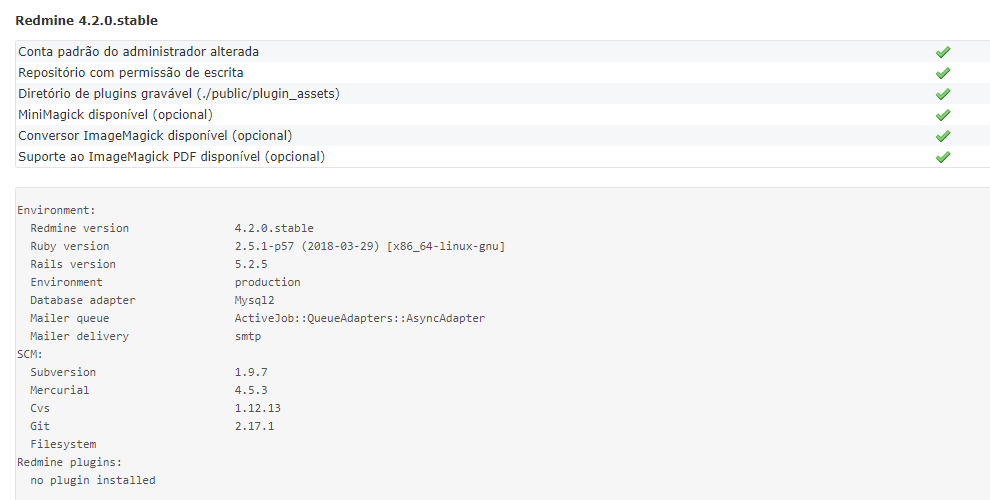
Task: Click the 'production' environment value
Action: pos(268,282)
